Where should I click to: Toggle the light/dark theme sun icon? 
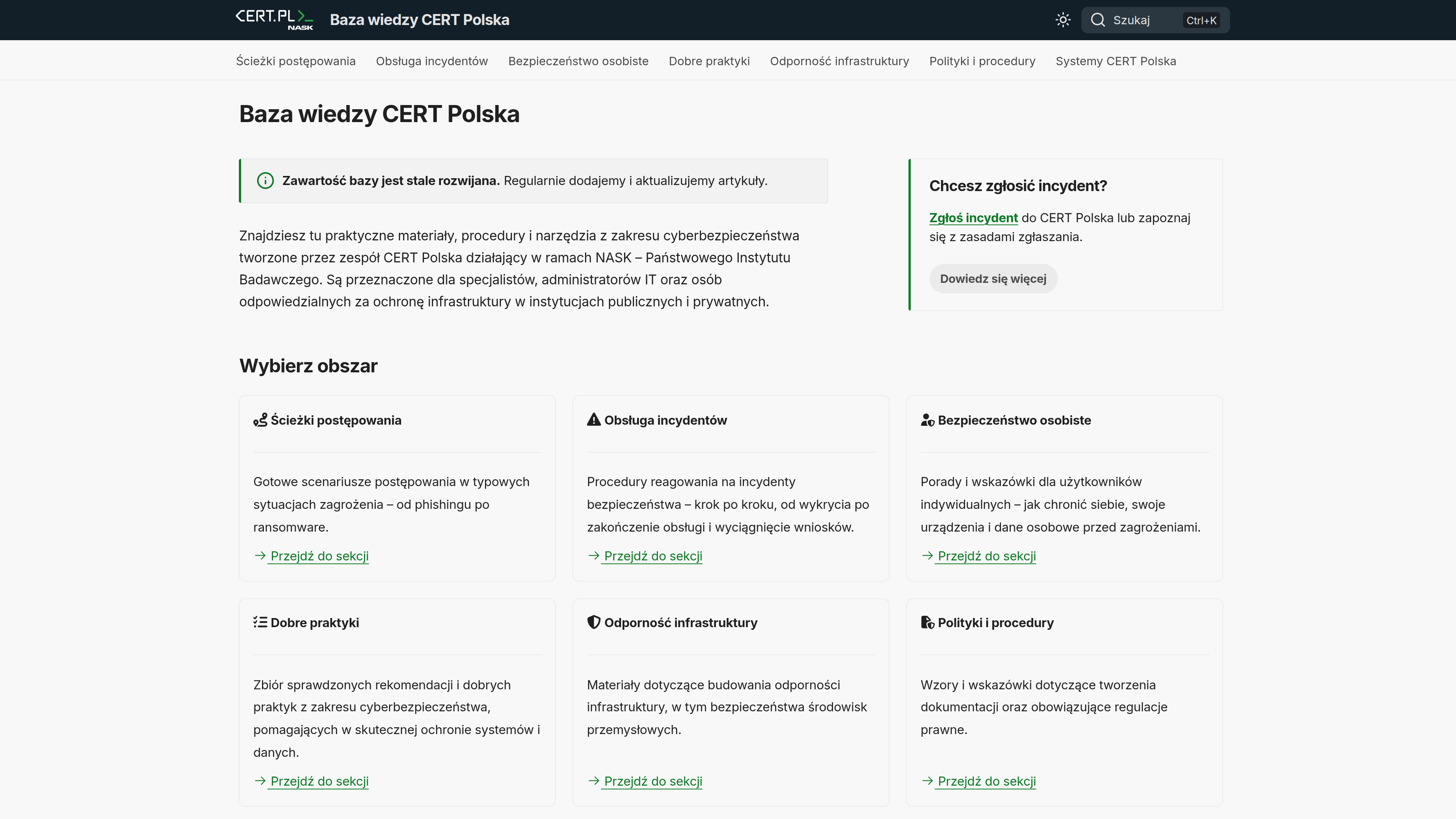[1062, 20]
